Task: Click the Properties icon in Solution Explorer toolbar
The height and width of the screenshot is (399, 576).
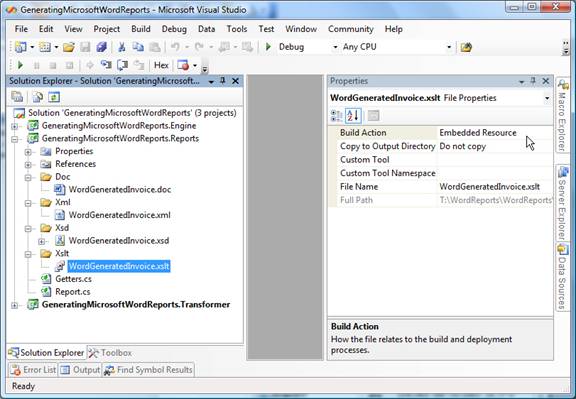Action: pos(17,97)
